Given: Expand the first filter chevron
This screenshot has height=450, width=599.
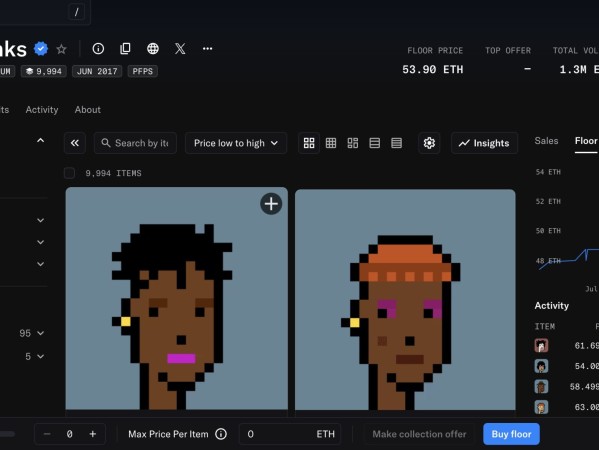Looking at the screenshot, I should click(40, 220).
